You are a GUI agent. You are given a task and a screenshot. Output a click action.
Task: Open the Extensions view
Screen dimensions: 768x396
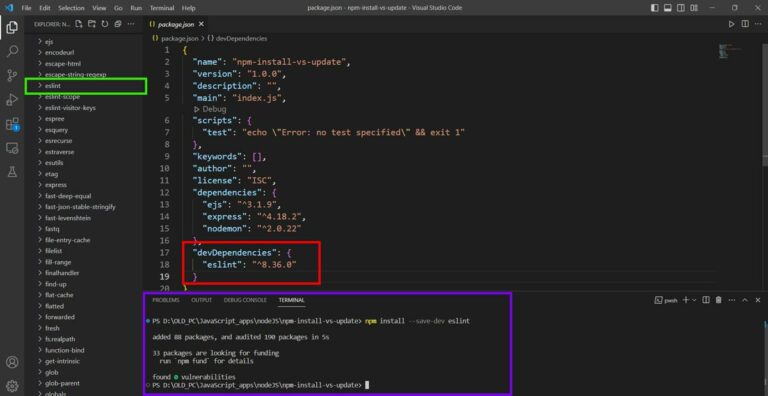click(x=12, y=124)
